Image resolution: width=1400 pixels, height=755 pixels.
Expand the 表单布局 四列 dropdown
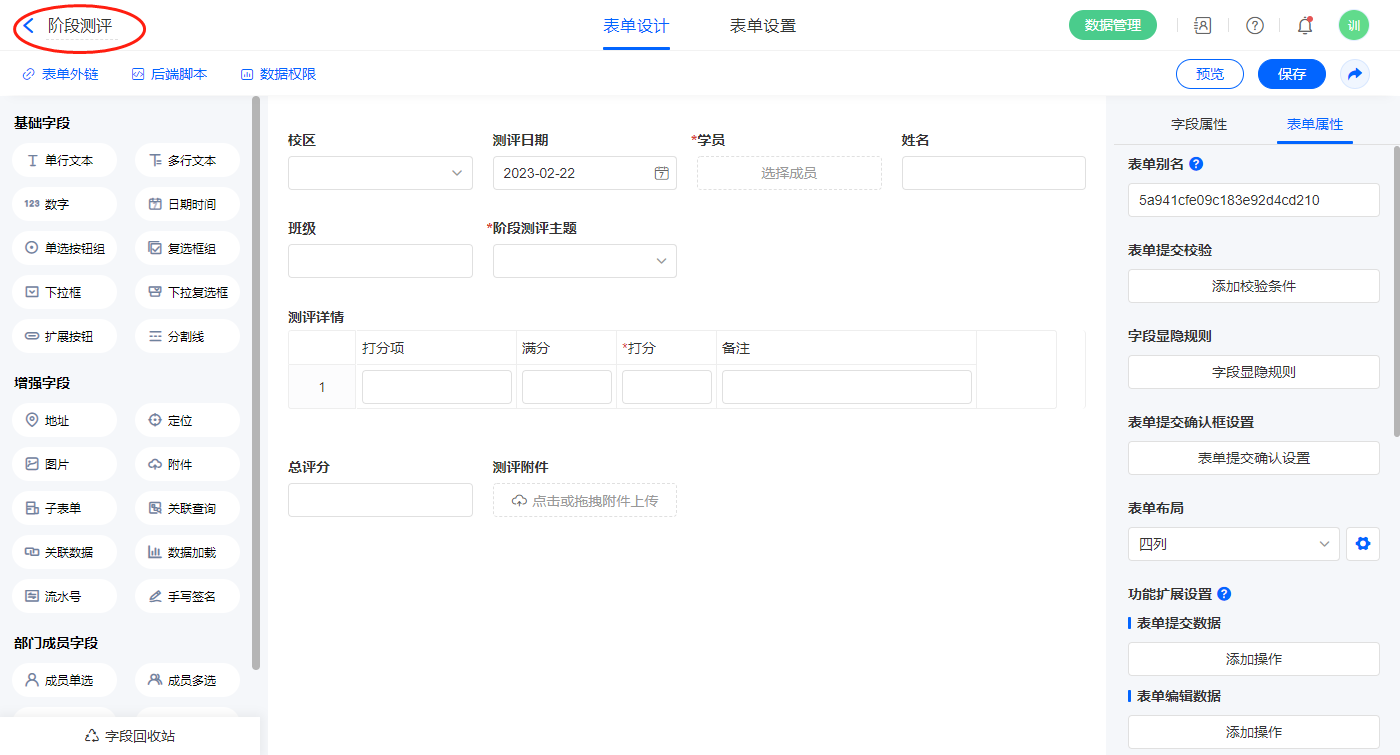tap(1233, 544)
